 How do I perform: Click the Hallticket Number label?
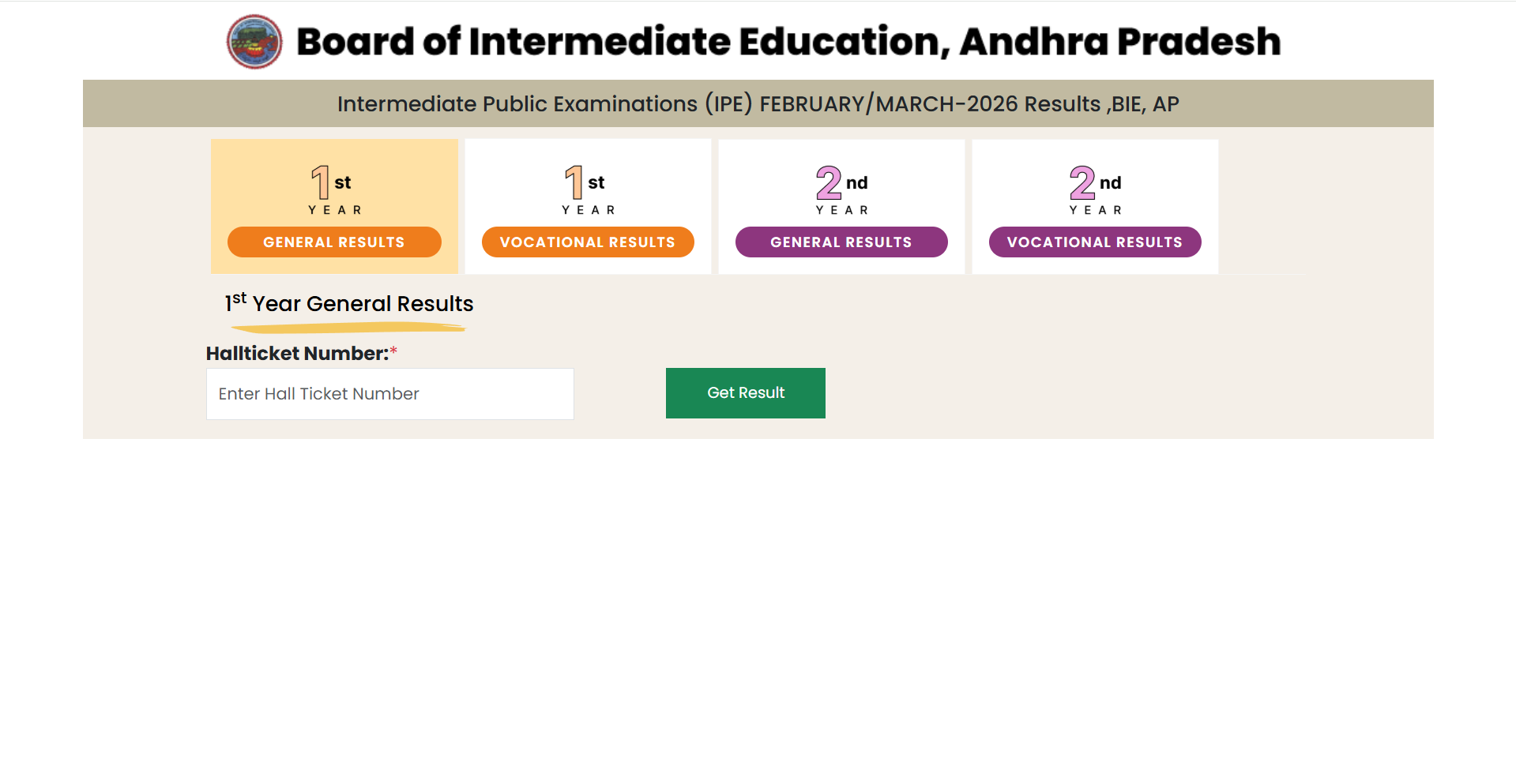pyautogui.click(x=297, y=354)
